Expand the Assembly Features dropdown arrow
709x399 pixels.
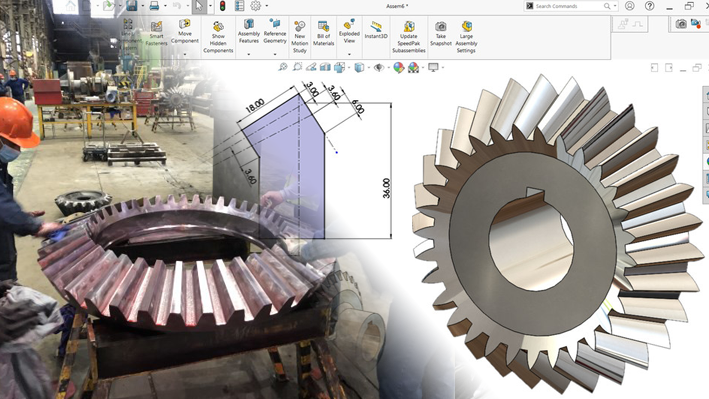tap(249, 54)
